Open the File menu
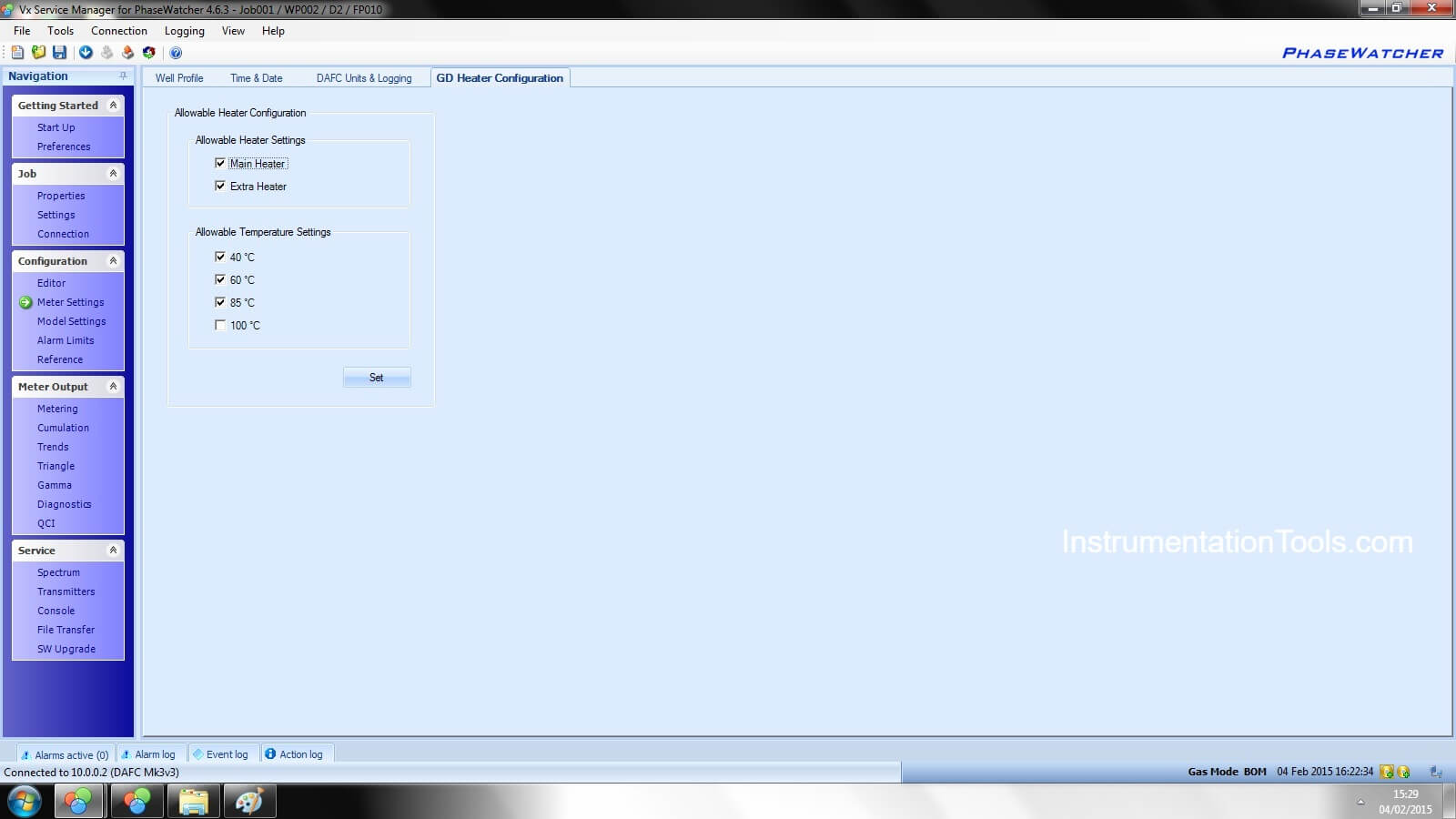1456x819 pixels. [x=22, y=30]
